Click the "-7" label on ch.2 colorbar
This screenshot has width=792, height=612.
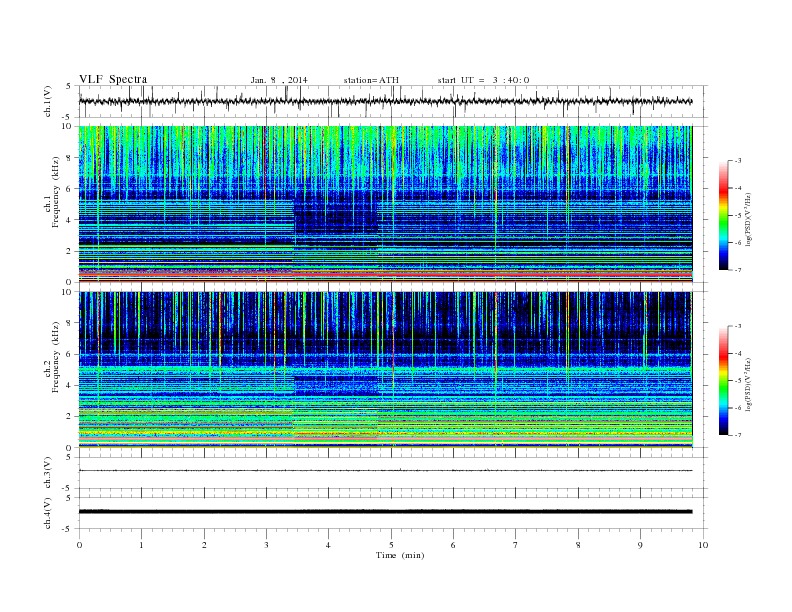[x=737, y=435]
